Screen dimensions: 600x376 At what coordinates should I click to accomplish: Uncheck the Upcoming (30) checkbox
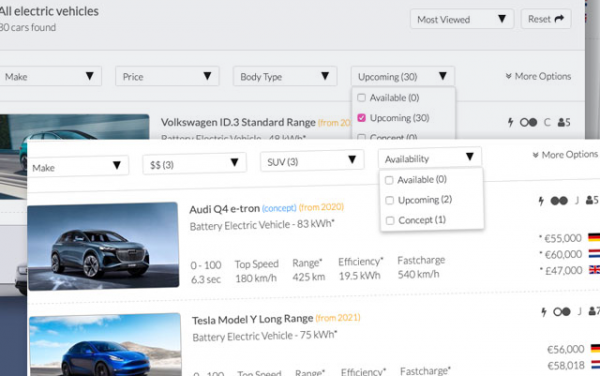tap(361, 118)
